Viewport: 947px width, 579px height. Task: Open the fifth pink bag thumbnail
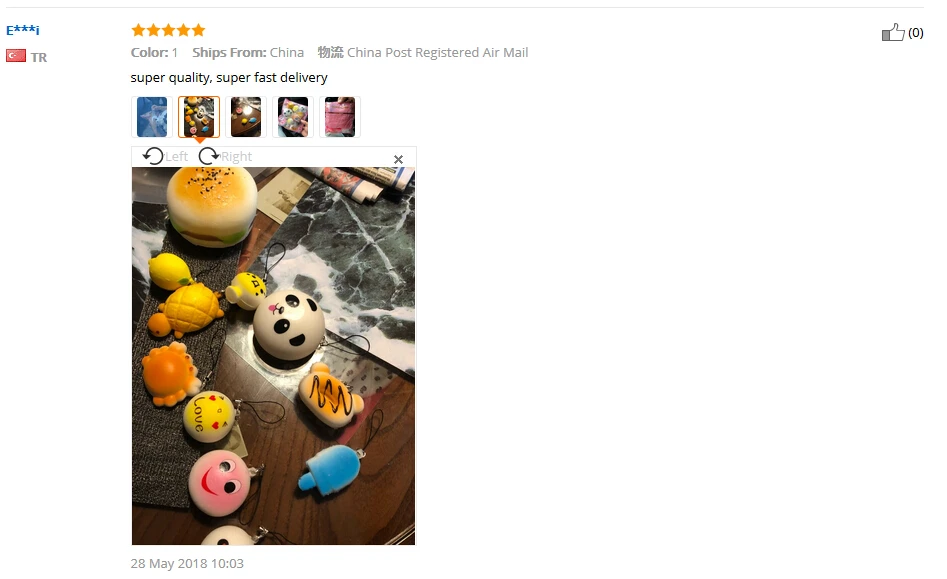(x=340, y=117)
